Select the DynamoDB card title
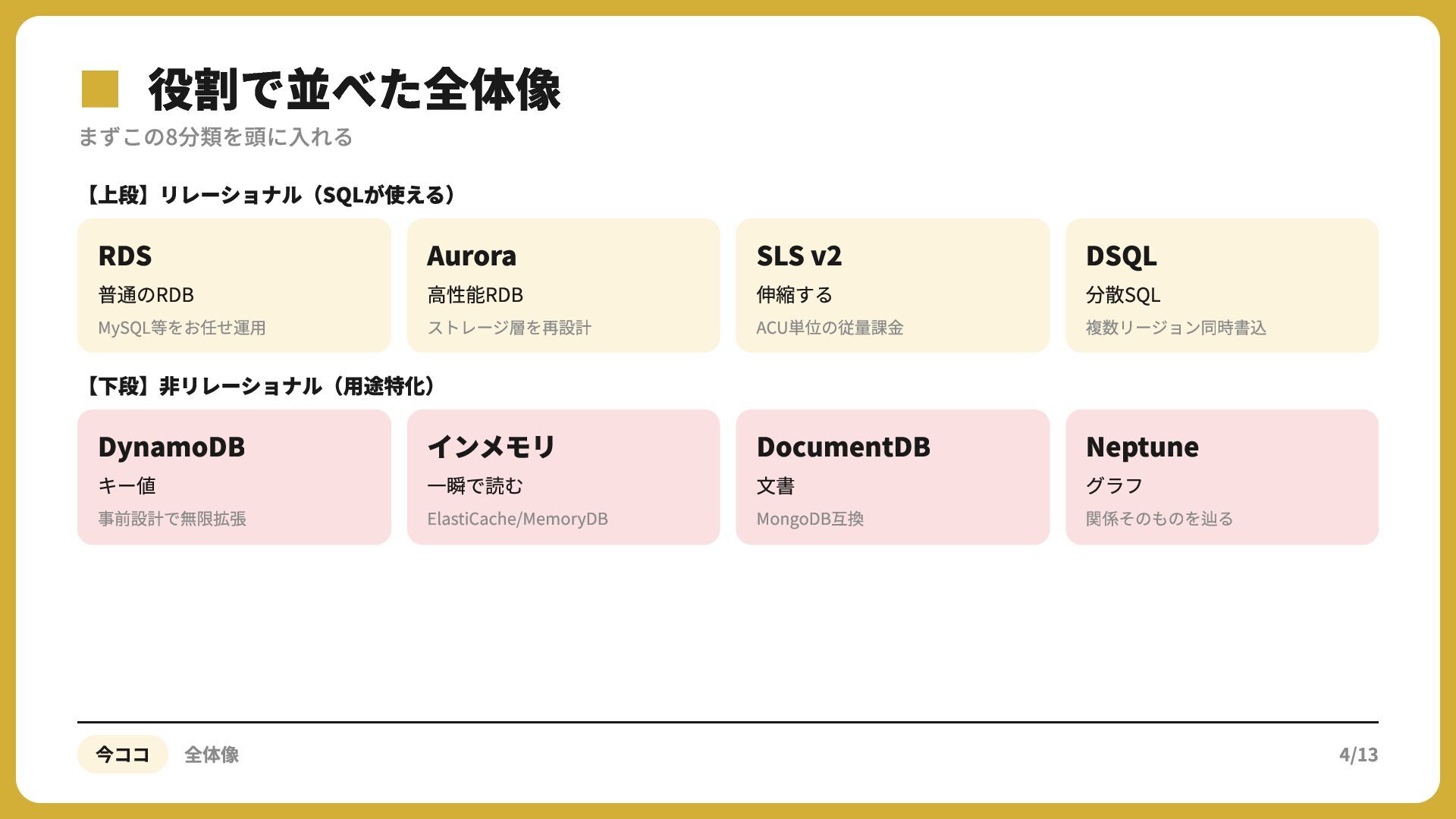 171,447
